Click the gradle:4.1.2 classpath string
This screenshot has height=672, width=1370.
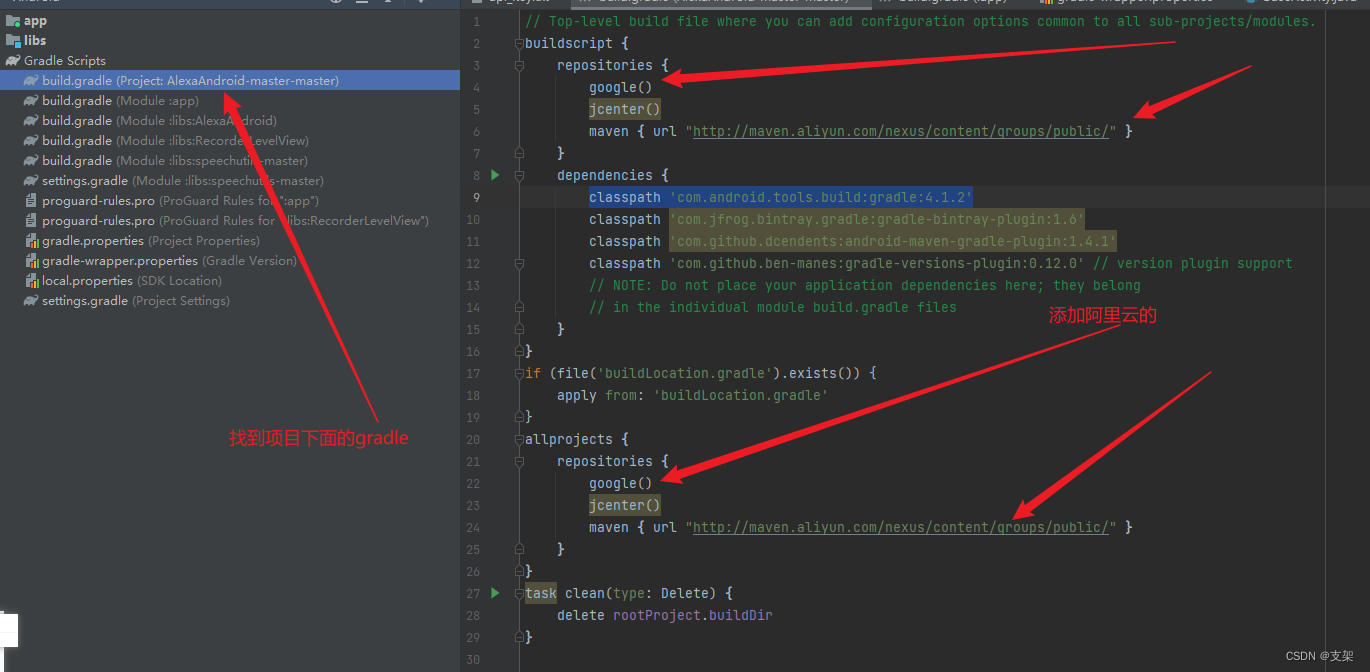click(x=821, y=197)
